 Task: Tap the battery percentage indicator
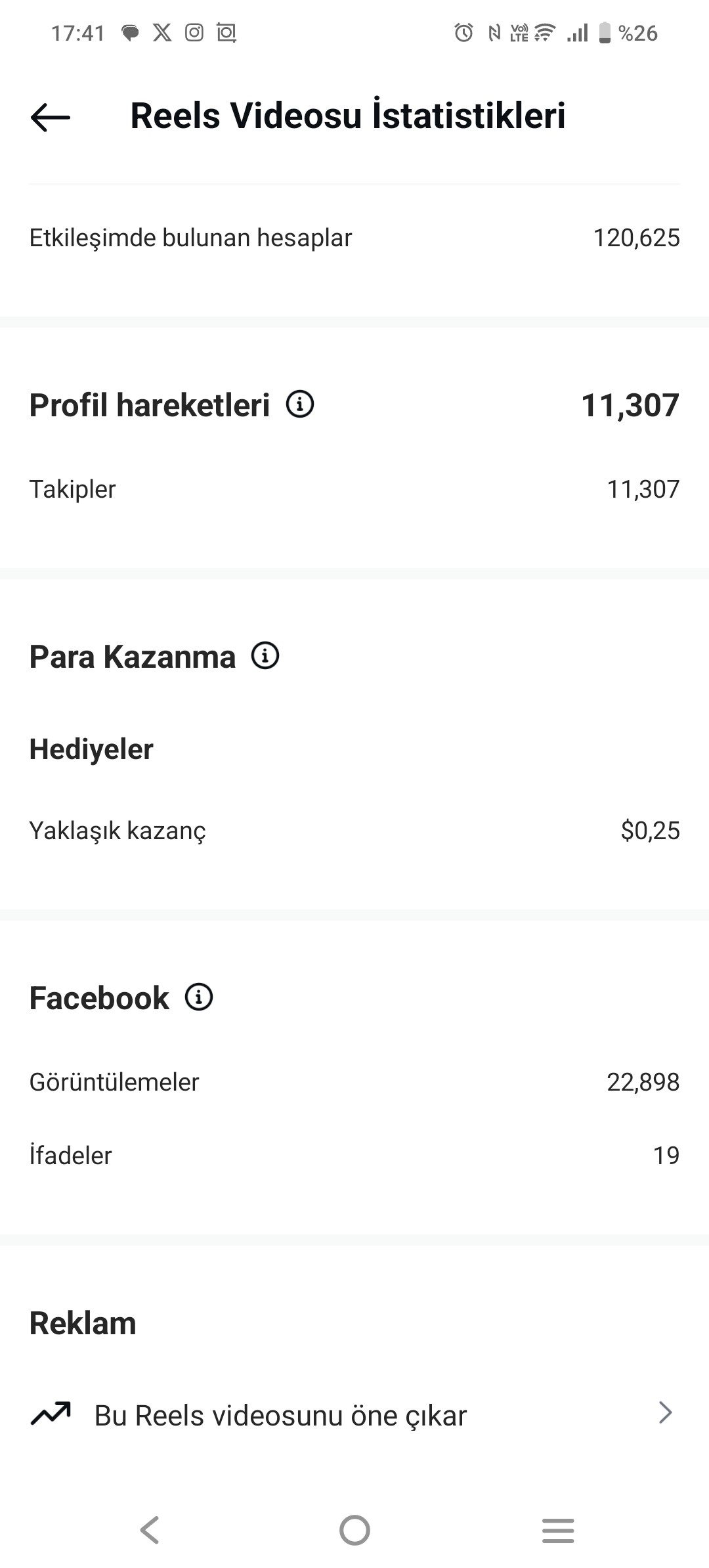[637, 33]
